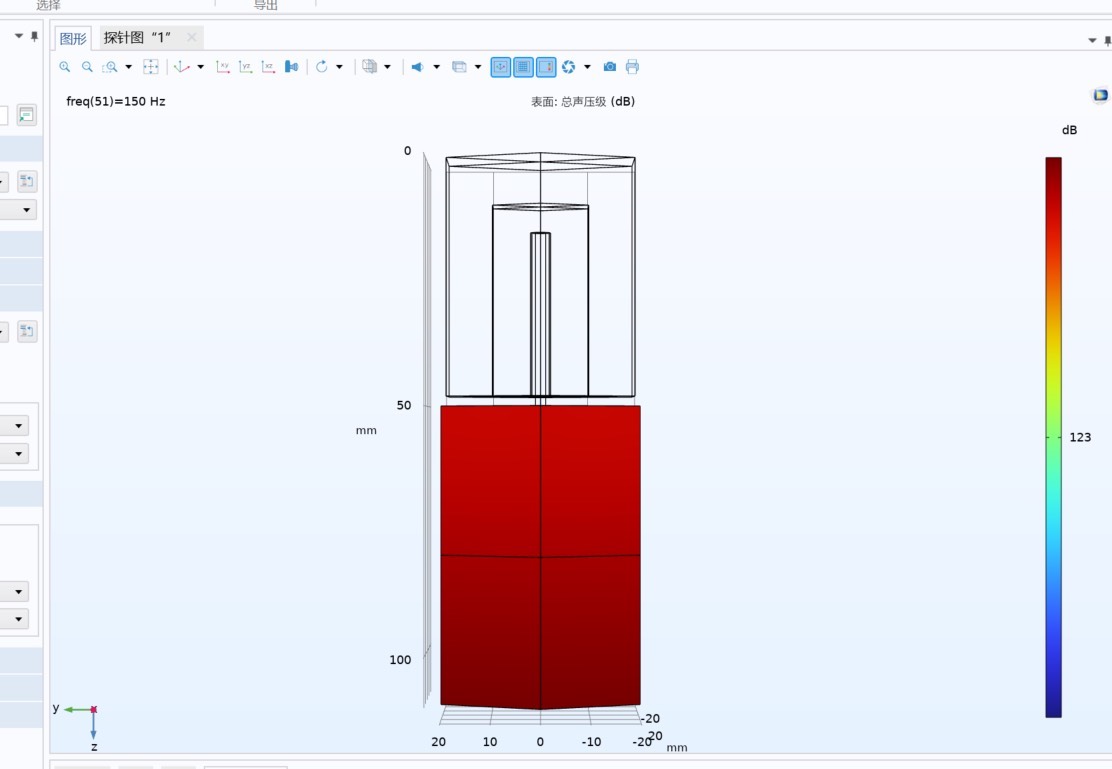The width and height of the screenshot is (1112, 769).
Task: Click the Zoom Out magnifier icon
Action: [x=87, y=67]
